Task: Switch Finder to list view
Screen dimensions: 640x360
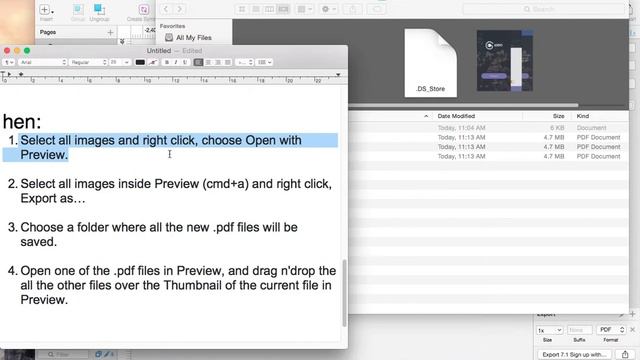Action: (x=256, y=9)
